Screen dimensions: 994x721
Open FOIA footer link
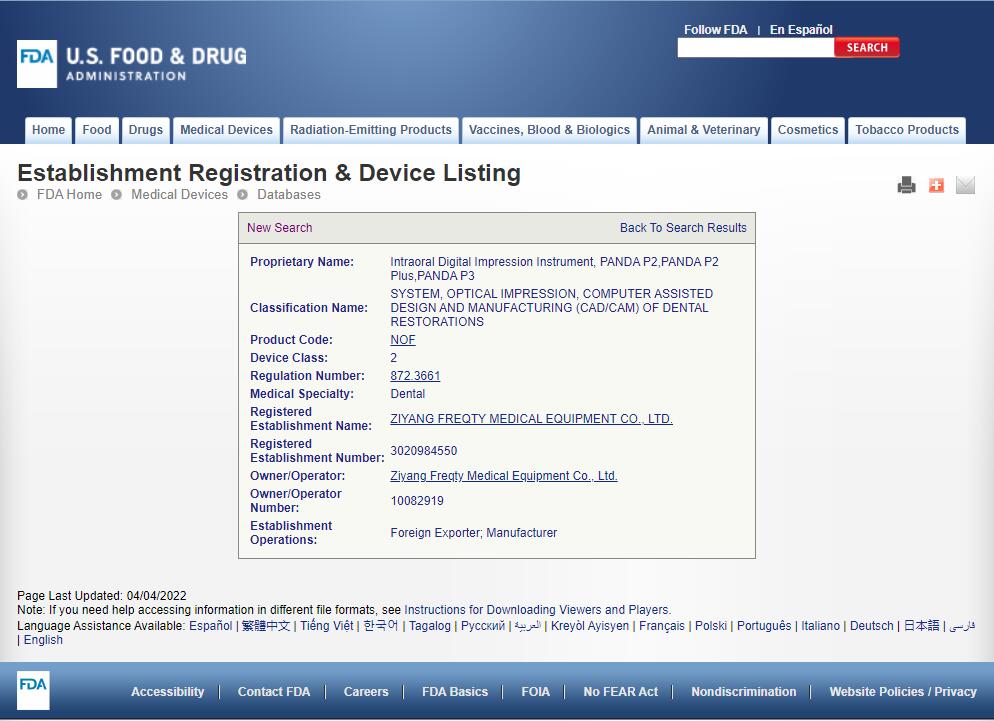pos(536,692)
